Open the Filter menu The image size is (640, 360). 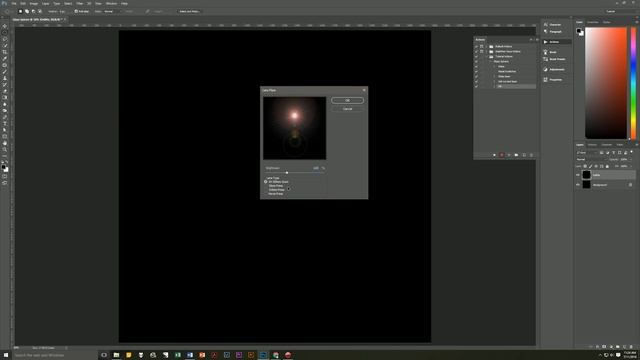(x=80, y=3)
